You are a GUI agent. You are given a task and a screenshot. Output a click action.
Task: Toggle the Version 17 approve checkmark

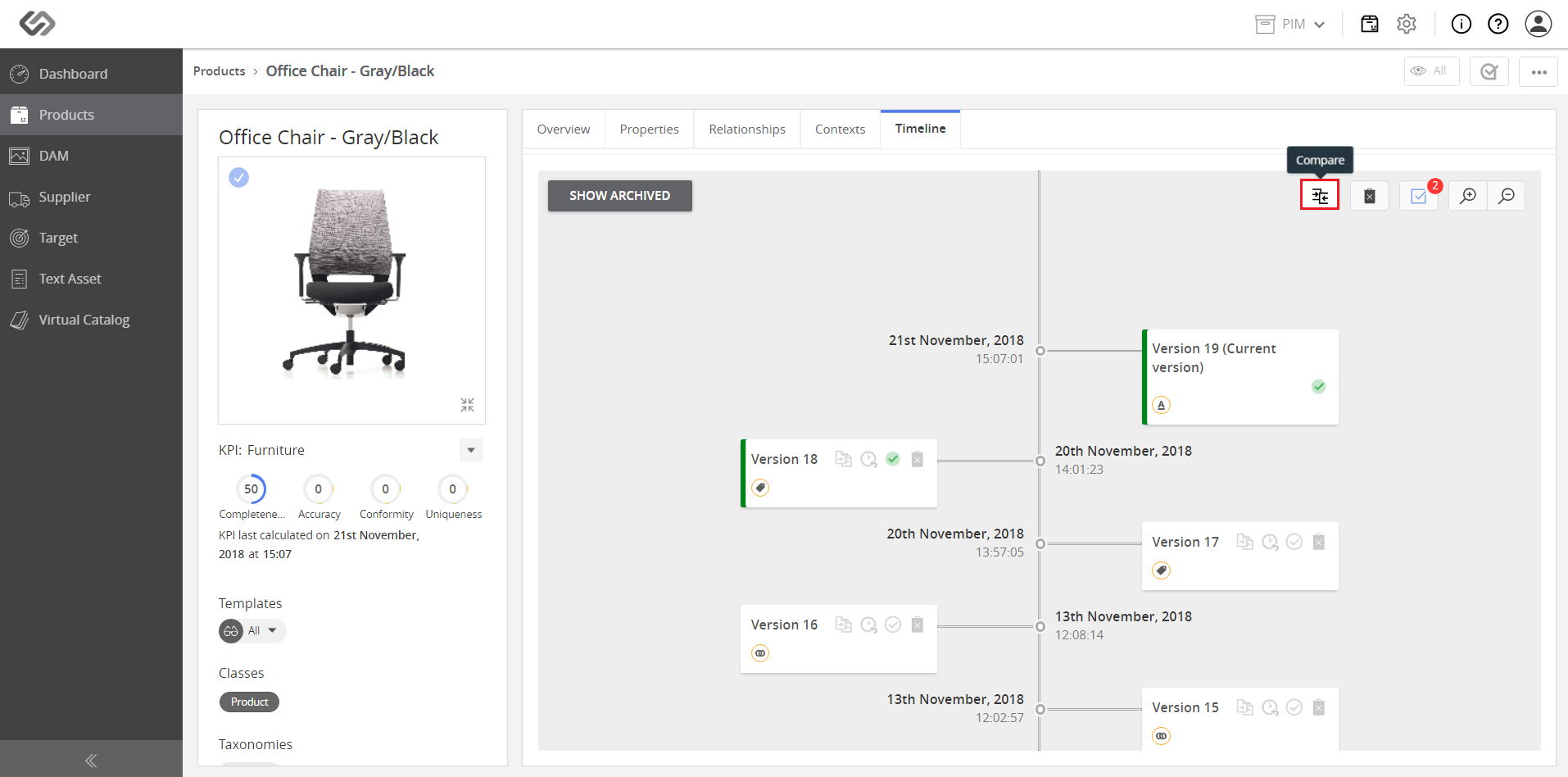click(1294, 542)
